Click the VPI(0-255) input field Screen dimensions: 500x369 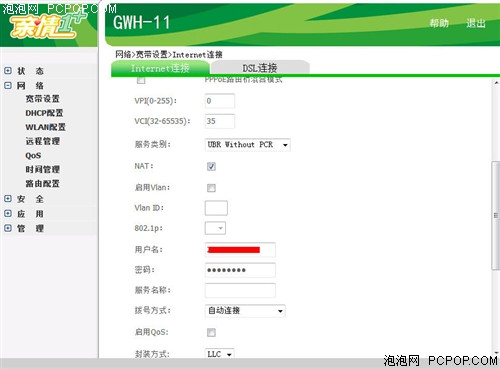pyautogui.click(x=220, y=101)
